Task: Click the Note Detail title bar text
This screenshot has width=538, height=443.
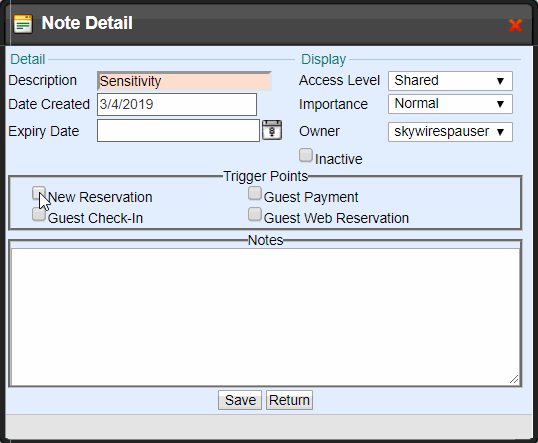Action: (87, 23)
